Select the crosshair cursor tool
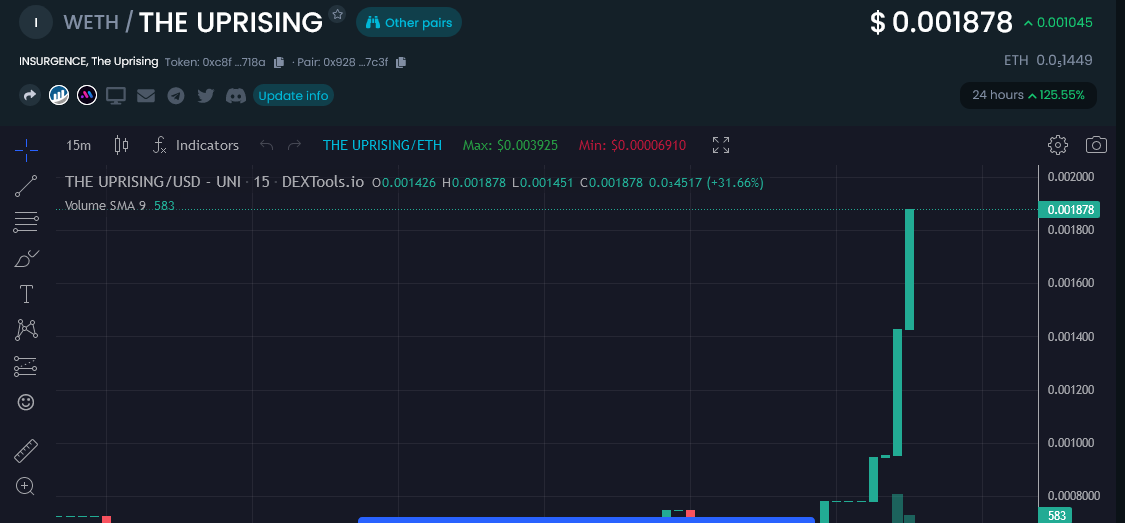Screen dimensions: 1125x523 (27, 150)
